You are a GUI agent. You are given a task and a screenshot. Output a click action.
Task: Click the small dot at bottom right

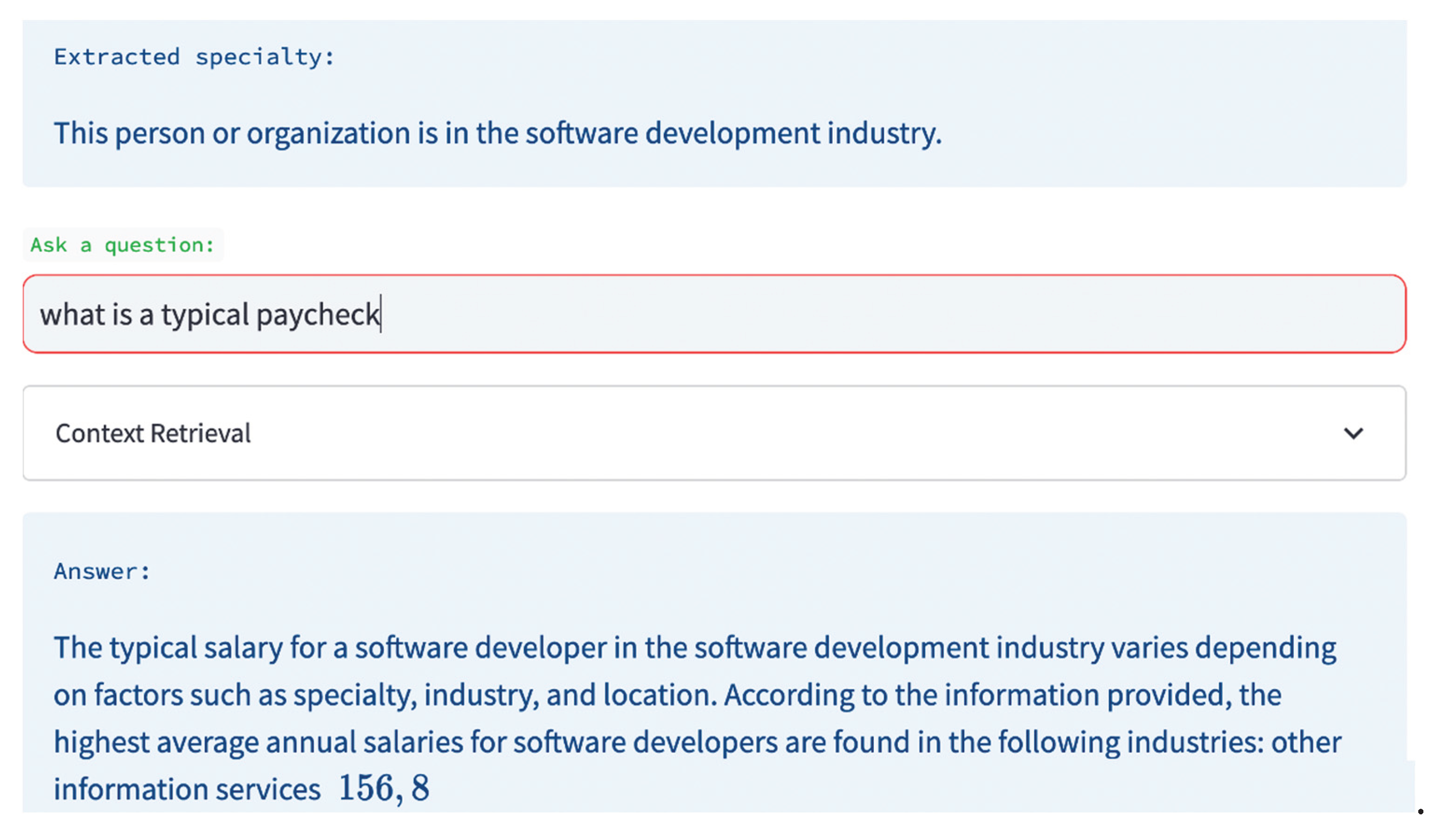[1420, 812]
